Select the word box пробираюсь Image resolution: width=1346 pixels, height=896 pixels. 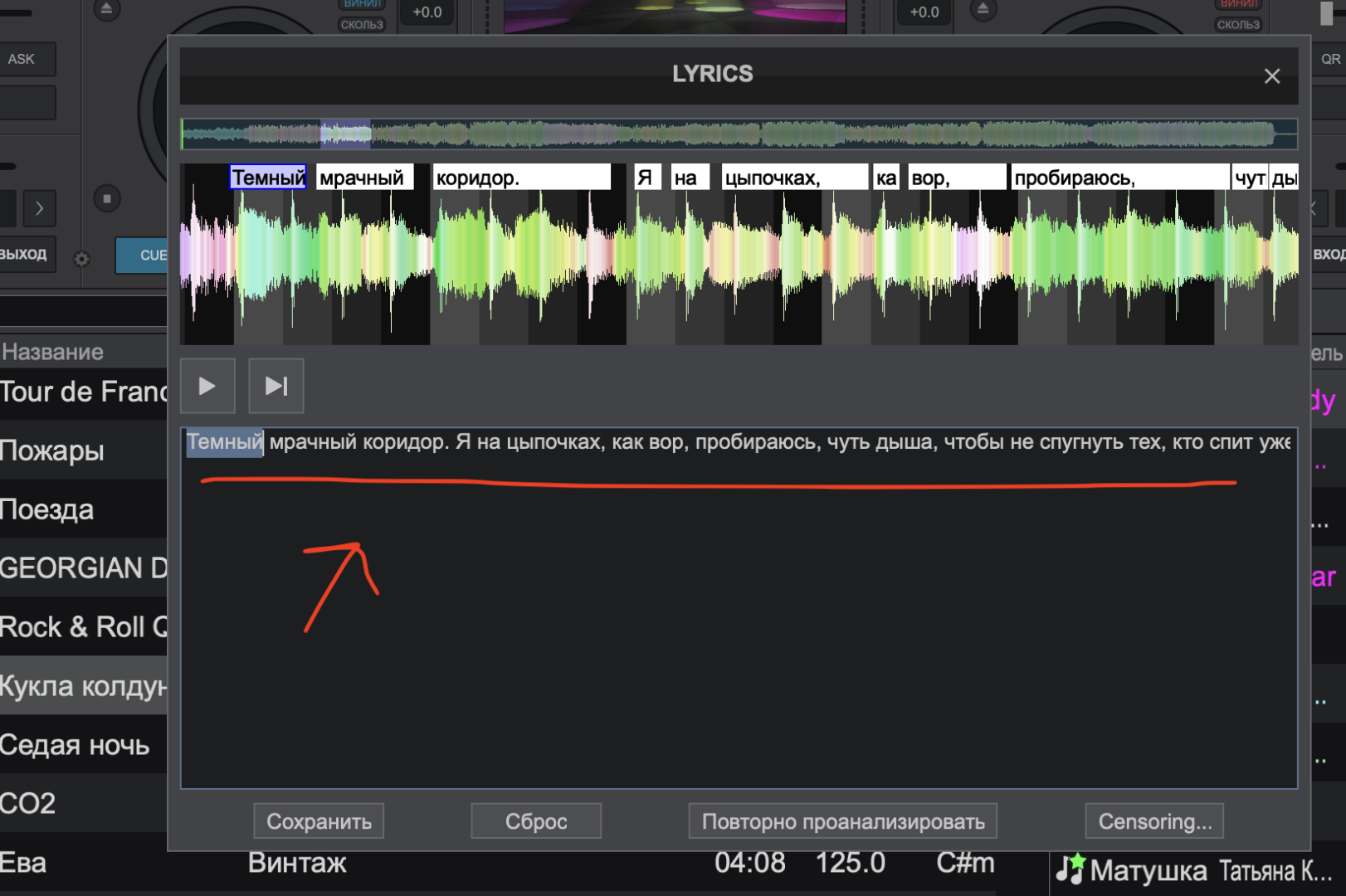(1119, 178)
